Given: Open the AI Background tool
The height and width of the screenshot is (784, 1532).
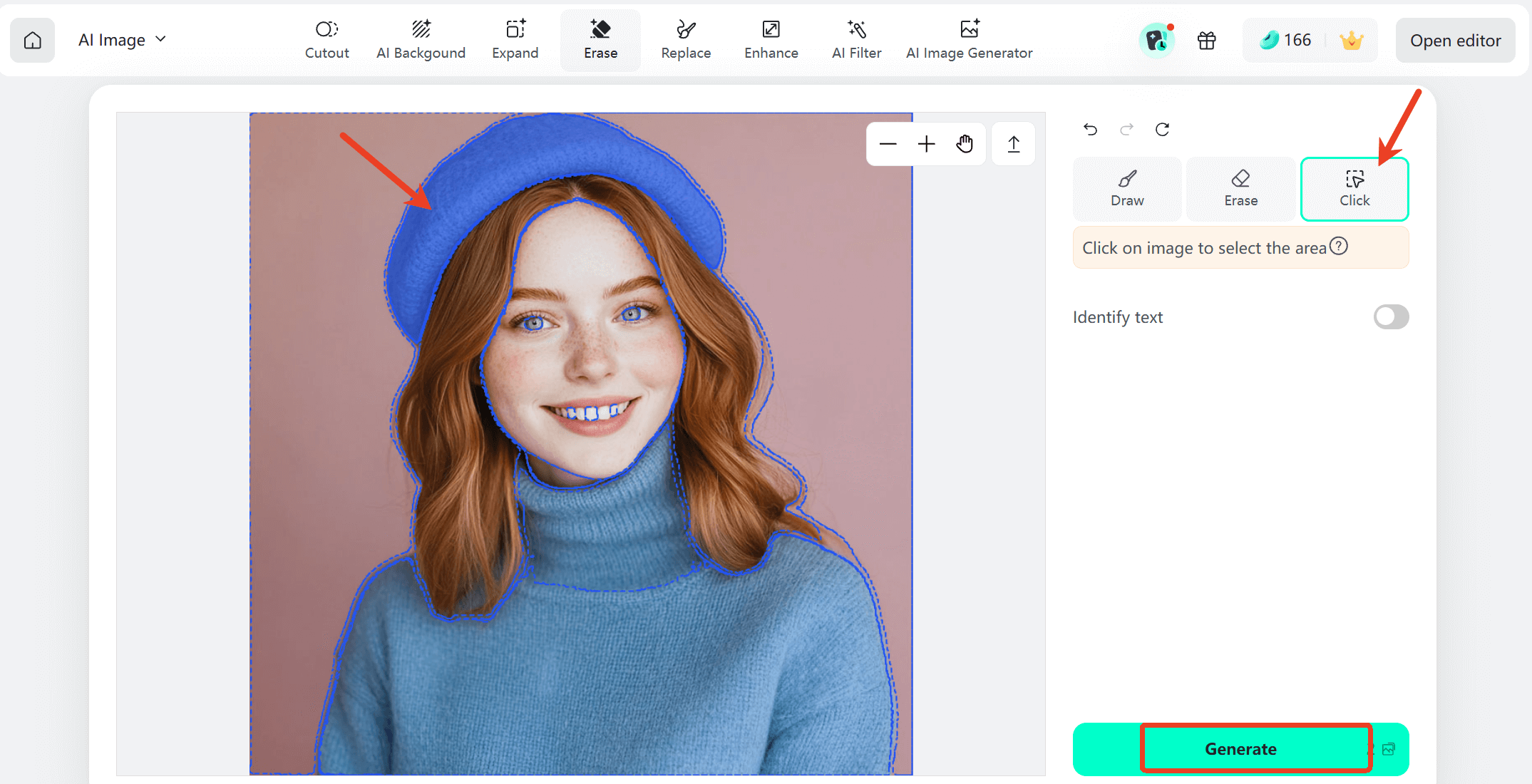Looking at the screenshot, I should pos(421,39).
